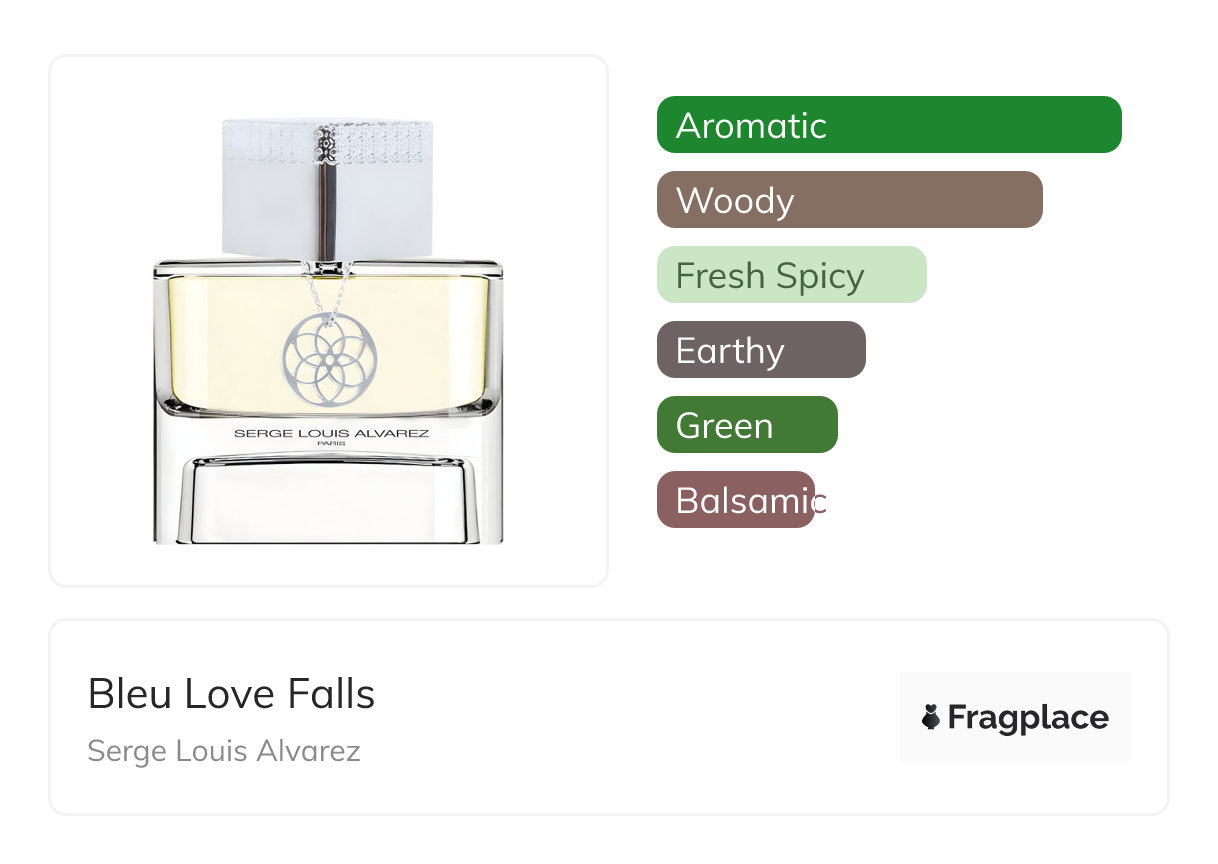Click the clear glass base of bottle
The image size is (1218, 864).
point(328,500)
